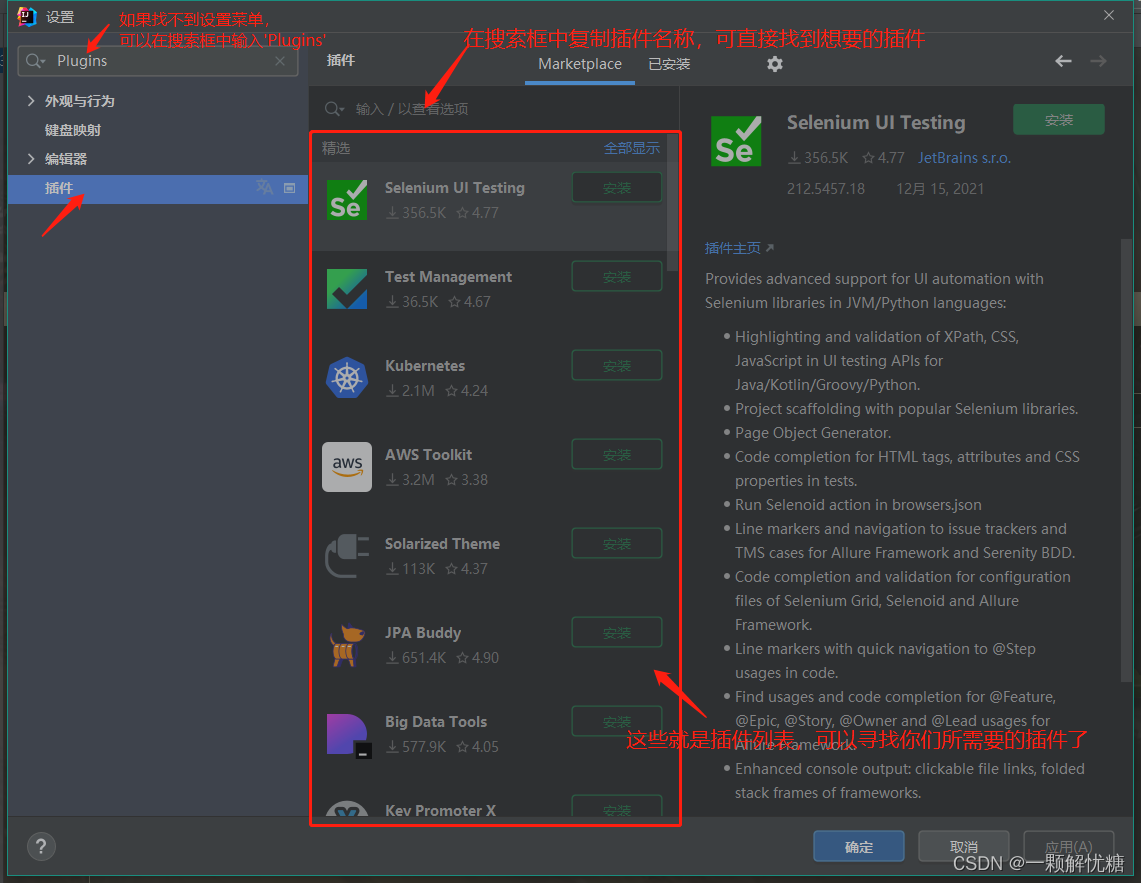Image resolution: width=1141 pixels, height=883 pixels.
Task: Click the large Selenium logo in the details pane
Action: click(x=736, y=141)
